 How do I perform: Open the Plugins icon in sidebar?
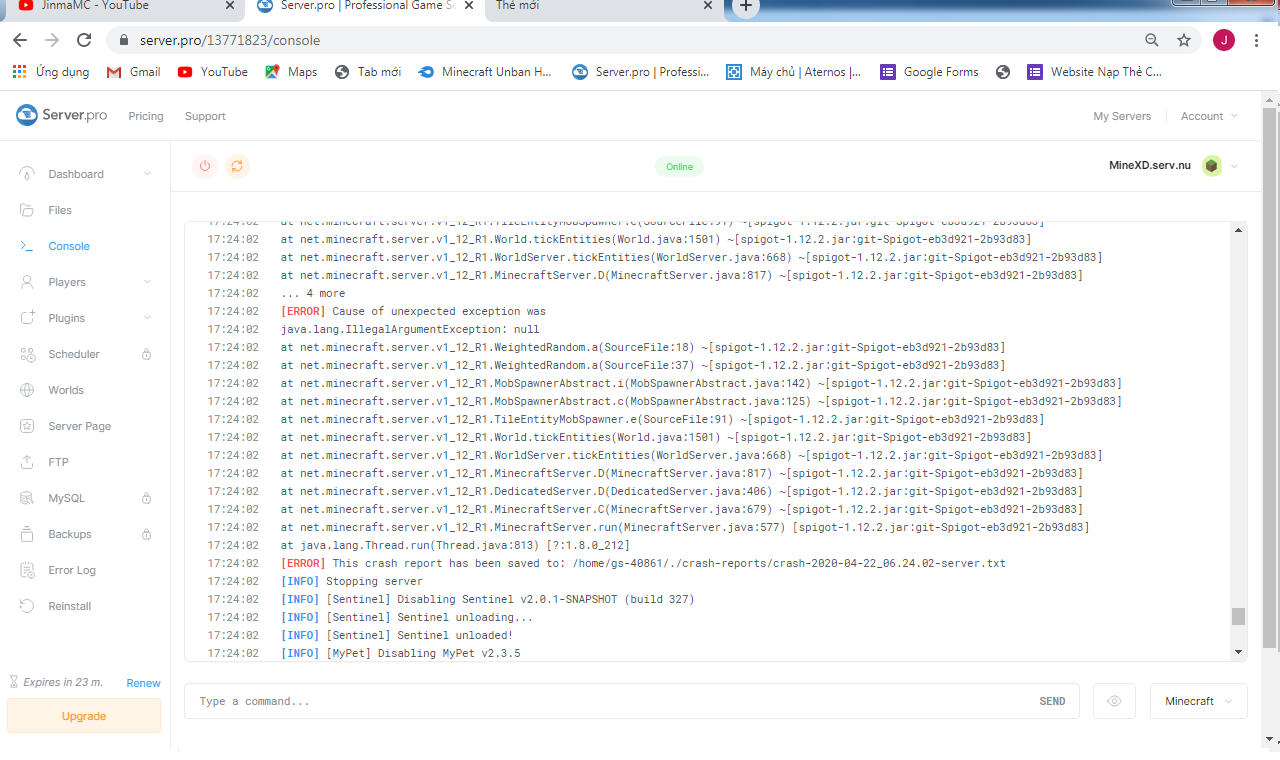tap(28, 318)
